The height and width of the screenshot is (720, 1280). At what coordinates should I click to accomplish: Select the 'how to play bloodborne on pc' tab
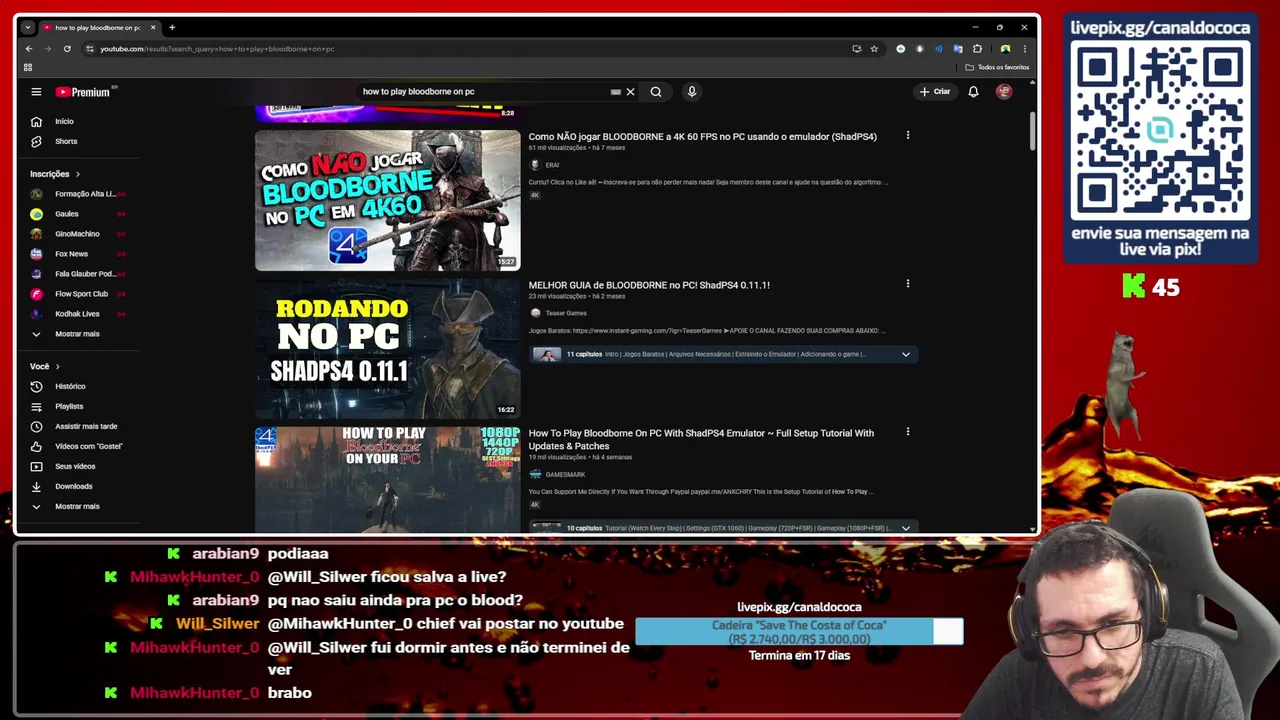98,27
